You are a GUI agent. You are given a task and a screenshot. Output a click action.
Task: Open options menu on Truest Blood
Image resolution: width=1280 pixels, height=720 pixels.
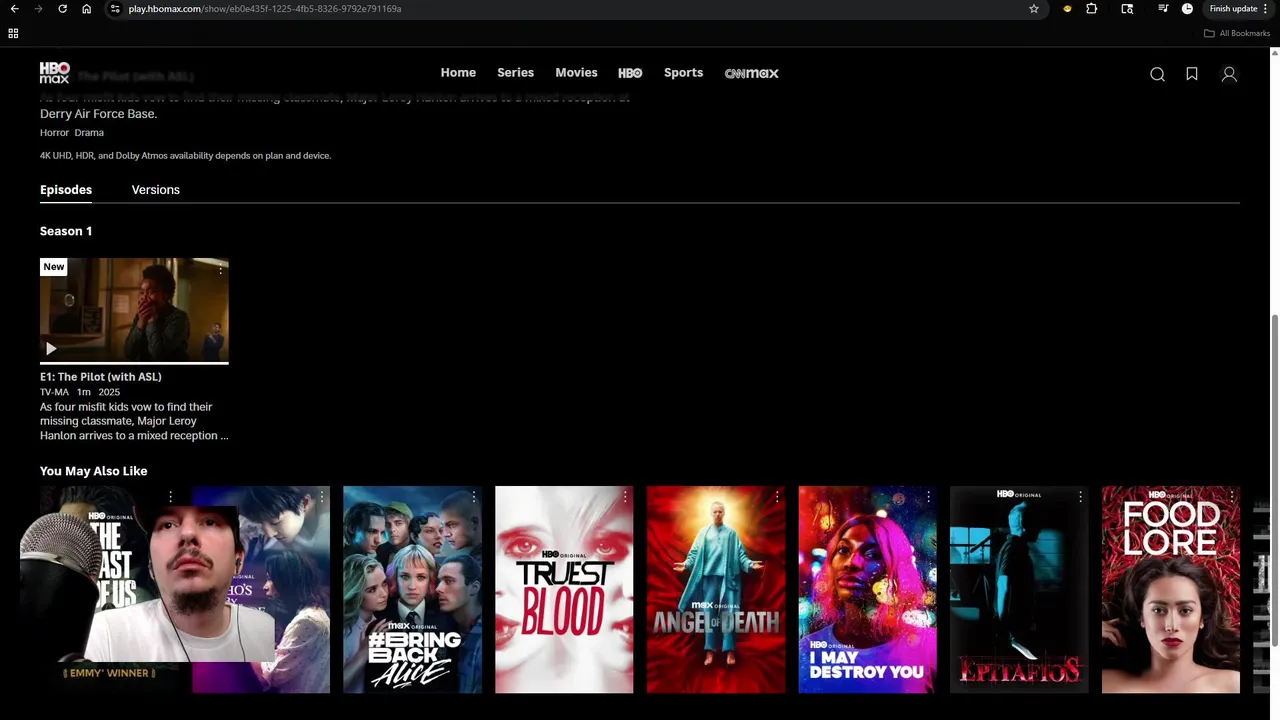point(625,497)
